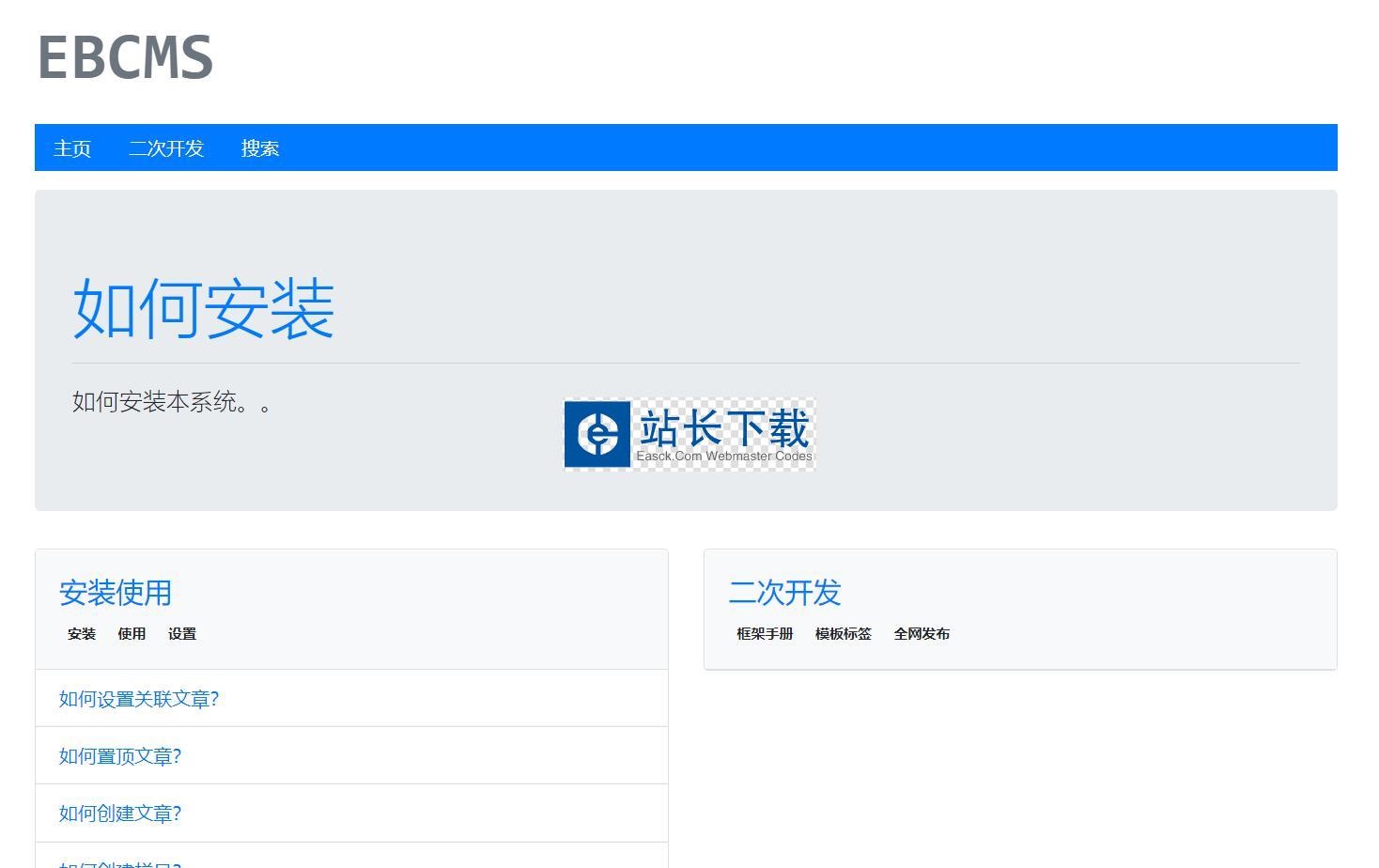Open the 安装使用 category heading

116,593
